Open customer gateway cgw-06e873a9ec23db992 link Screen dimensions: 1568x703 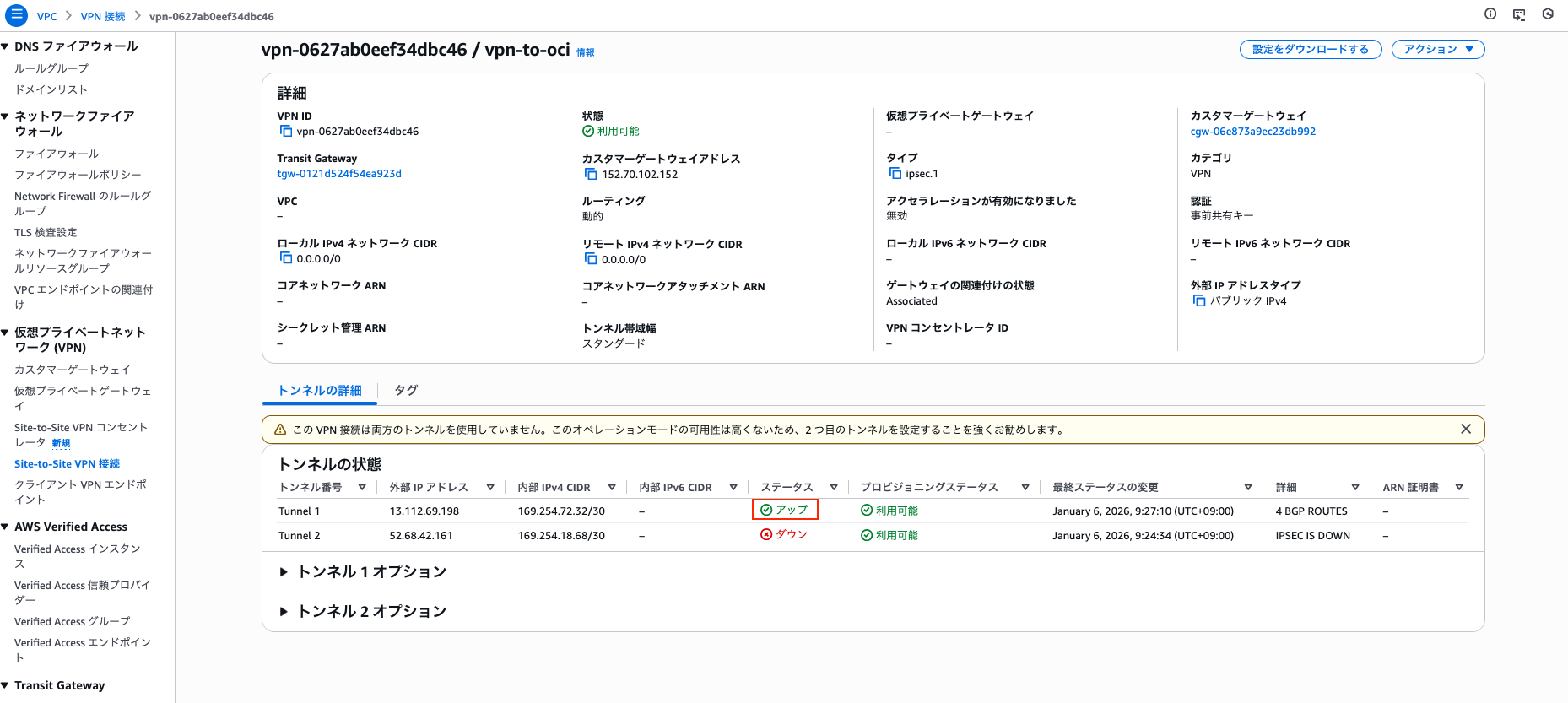(1253, 131)
